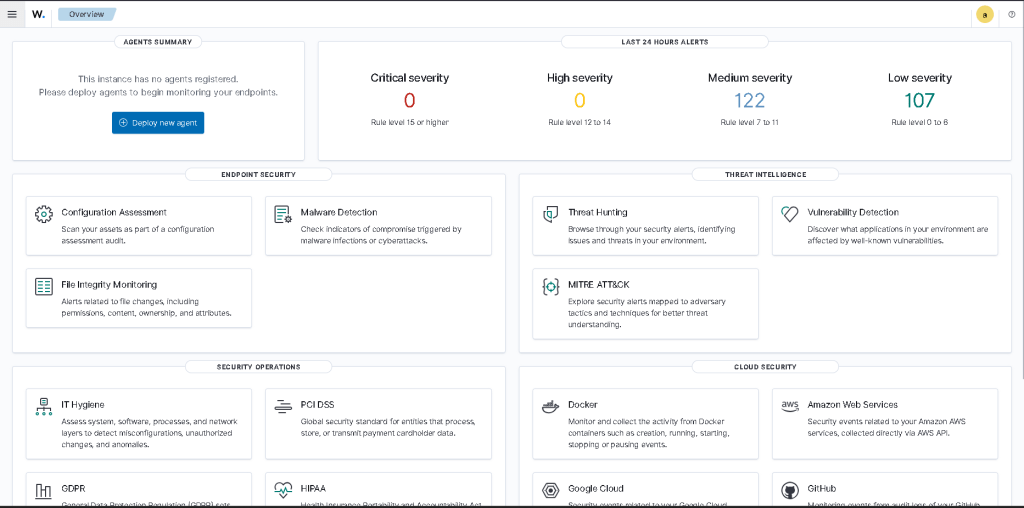This screenshot has height=508, width=1024.
Task: Open the PCI DSS card
Action: (x=378, y=423)
